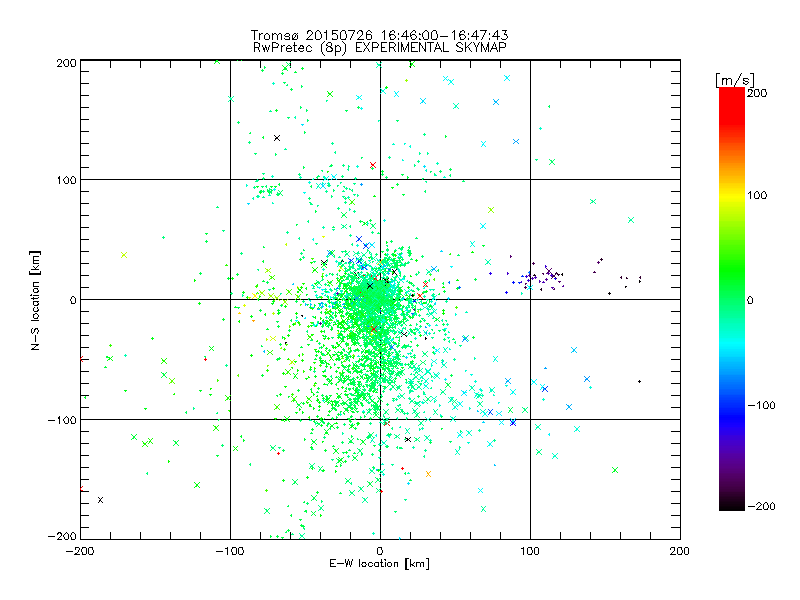Click the y-axis tick label '-200'
This screenshot has width=800, height=600.
point(62,536)
